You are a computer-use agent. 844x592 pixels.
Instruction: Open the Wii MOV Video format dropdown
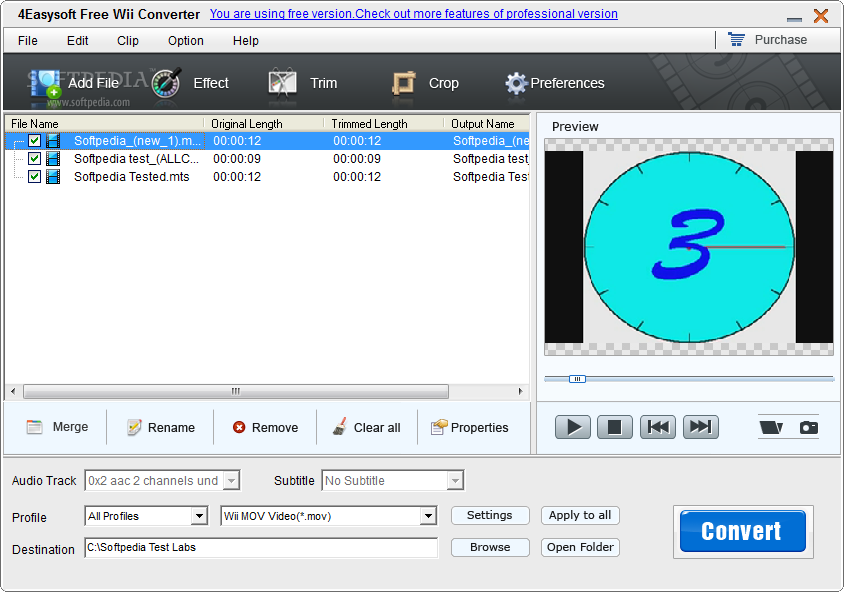[x=428, y=516]
